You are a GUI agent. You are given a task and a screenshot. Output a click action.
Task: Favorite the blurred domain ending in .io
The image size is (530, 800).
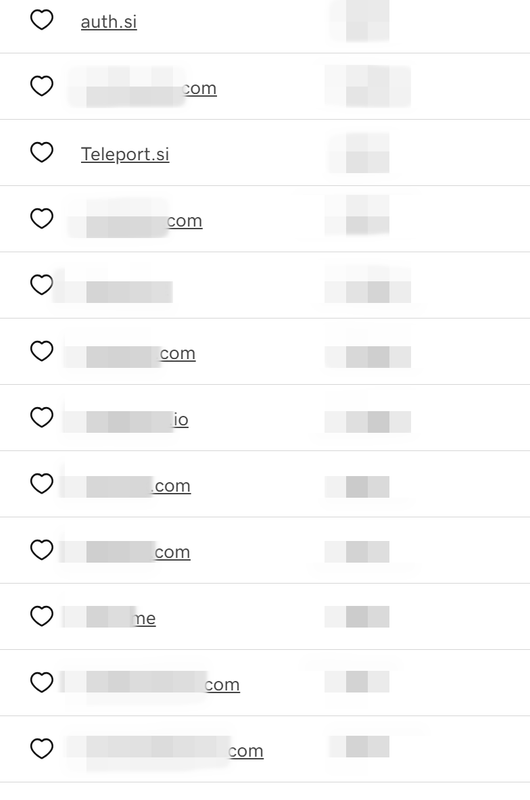coord(42,417)
